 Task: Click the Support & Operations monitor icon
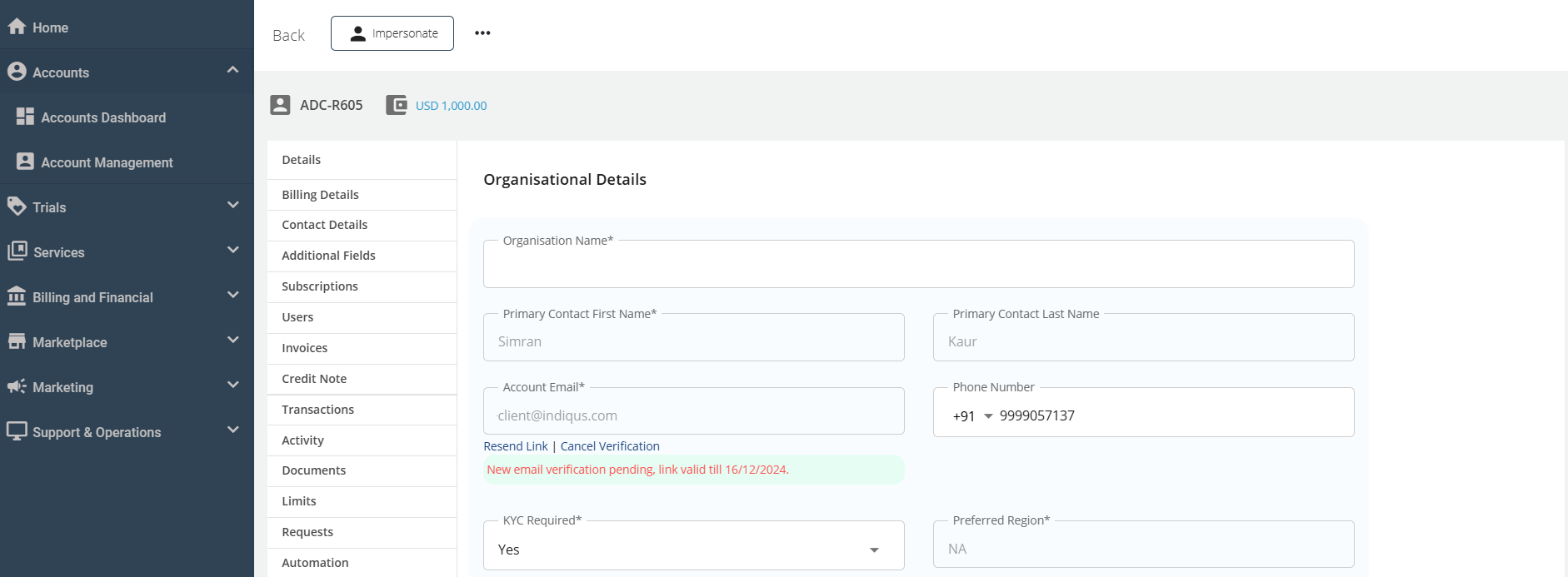17,431
